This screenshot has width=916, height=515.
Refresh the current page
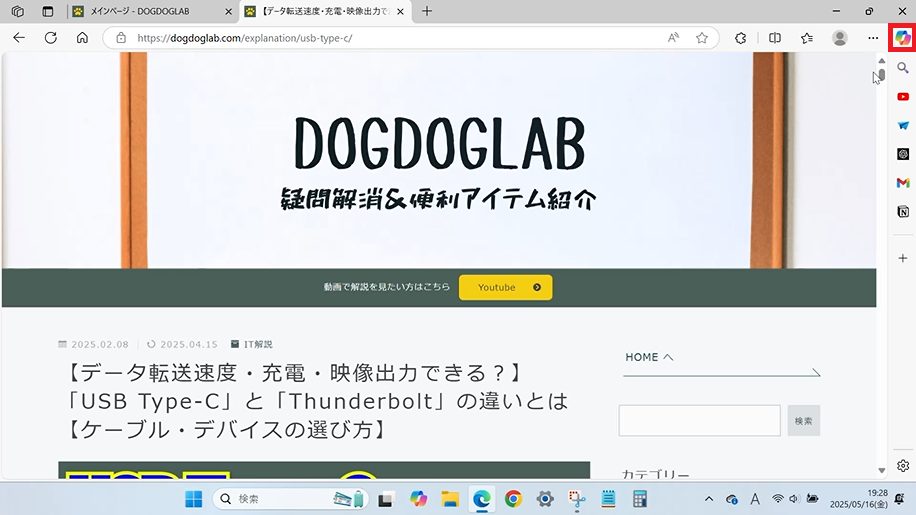(50, 38)
